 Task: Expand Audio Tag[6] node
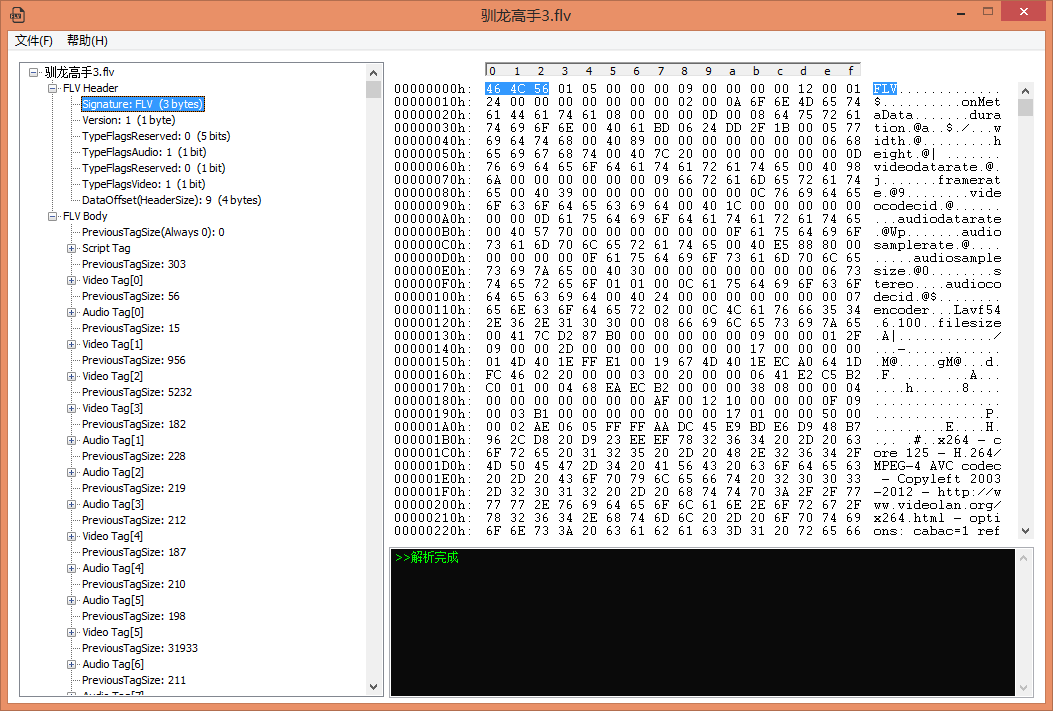pos(71,665)
